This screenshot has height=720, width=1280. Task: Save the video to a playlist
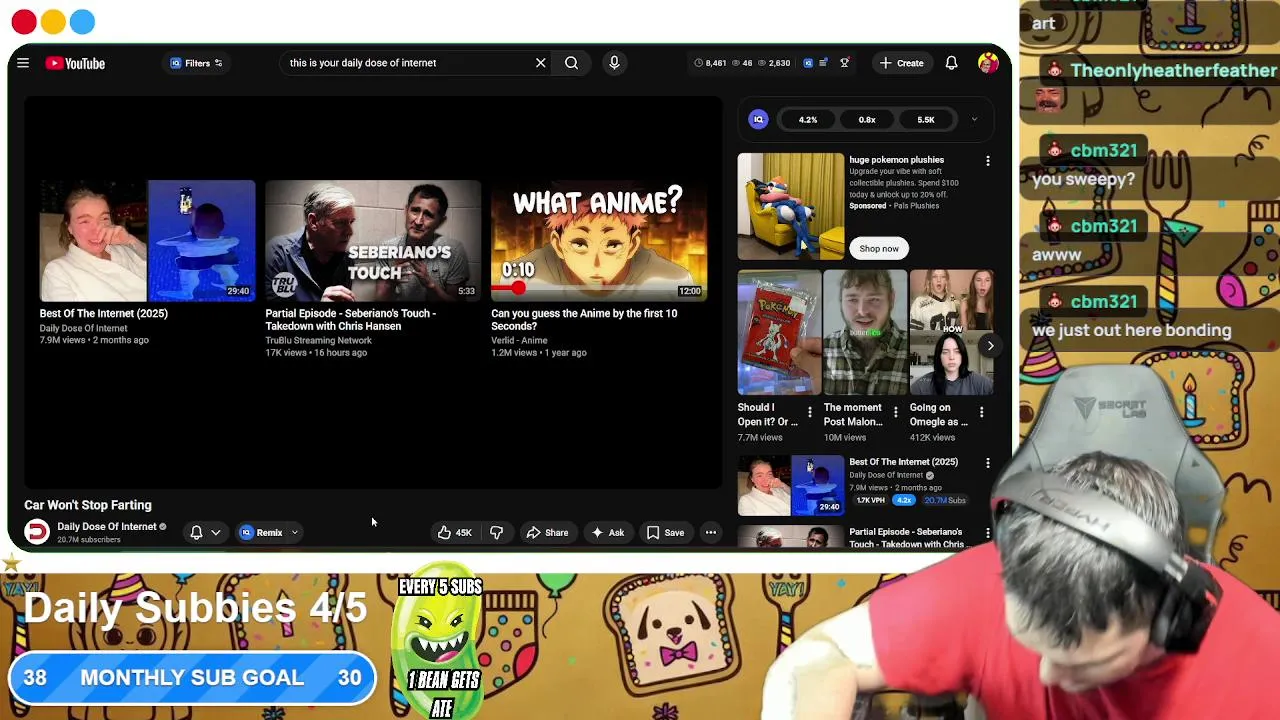pyautogui.click(x=665, y=533)
